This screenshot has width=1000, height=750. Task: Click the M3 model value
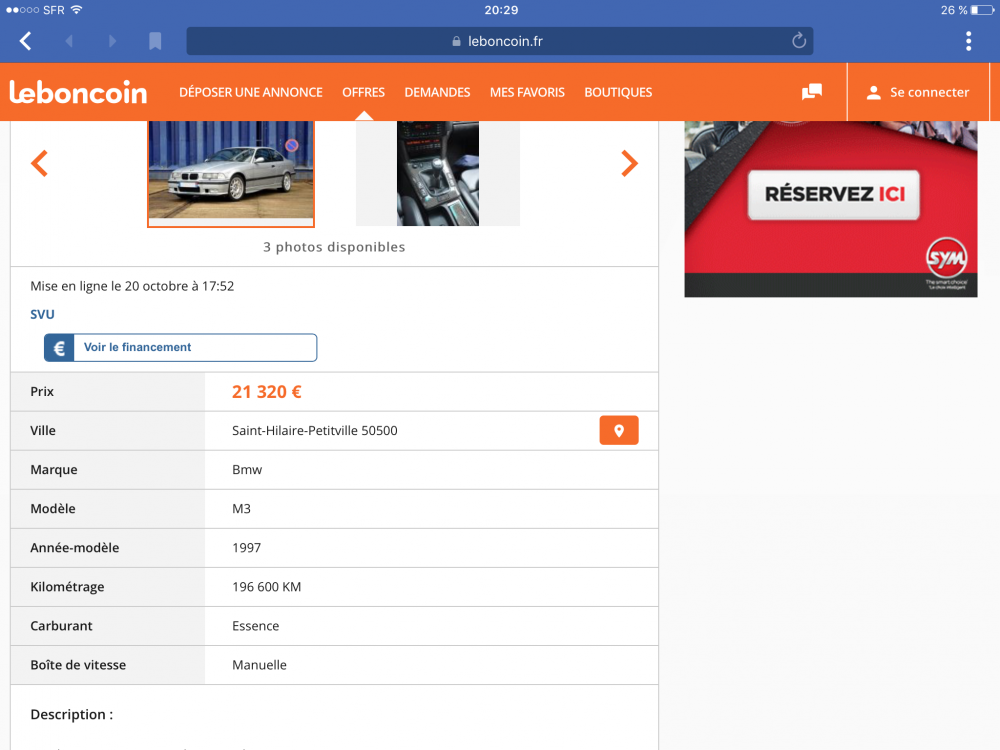241,509
